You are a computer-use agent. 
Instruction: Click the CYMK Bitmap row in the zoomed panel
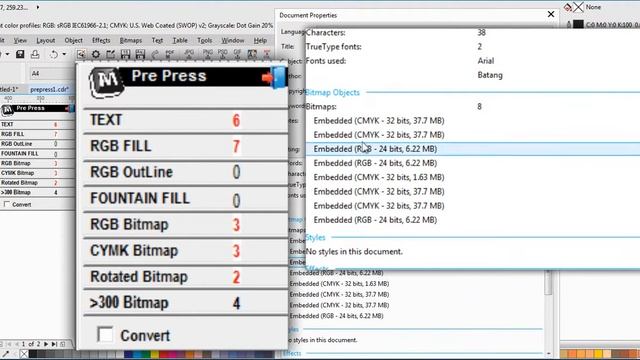[185, 251]
